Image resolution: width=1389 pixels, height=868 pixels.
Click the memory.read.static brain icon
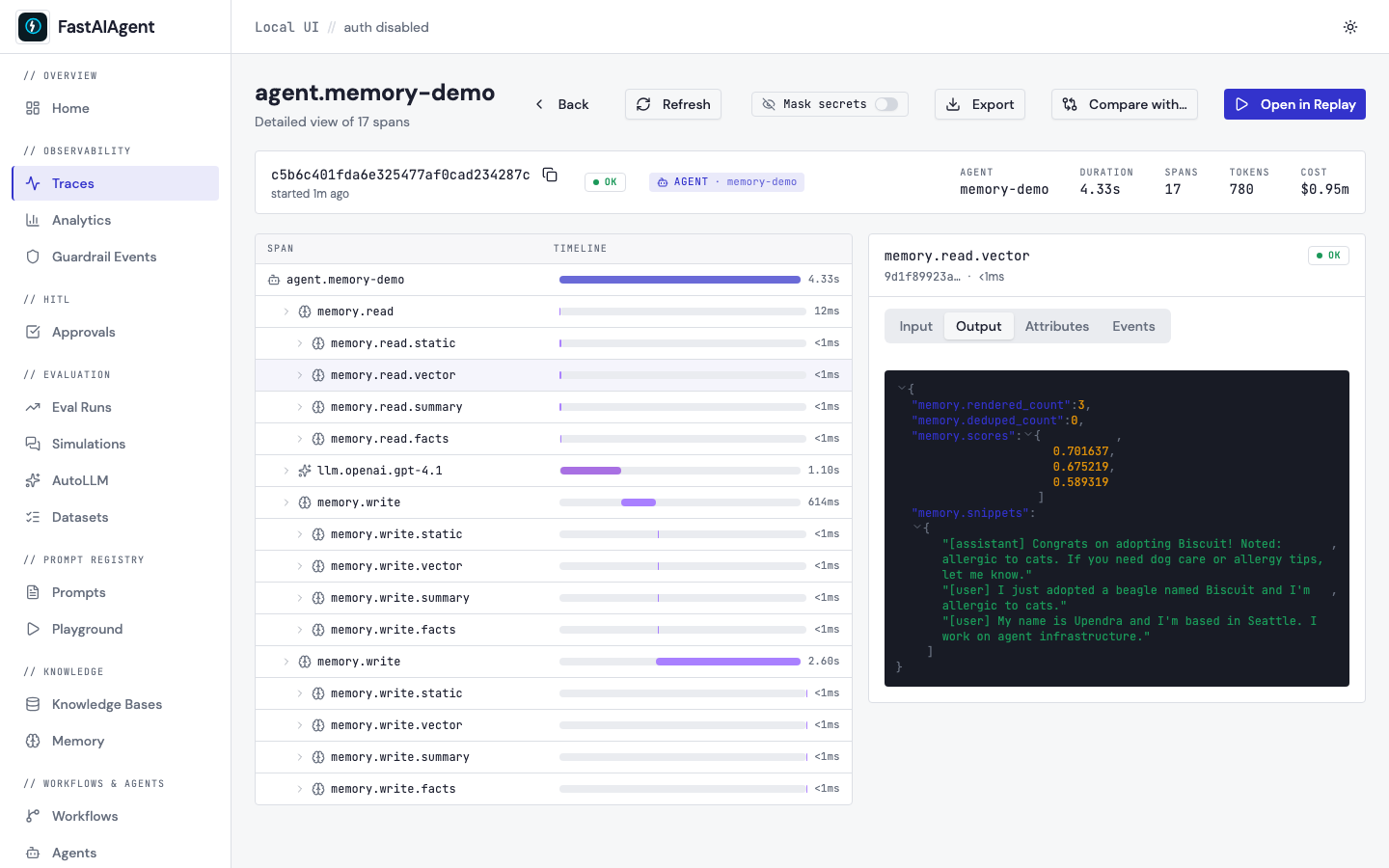[318, 343]
